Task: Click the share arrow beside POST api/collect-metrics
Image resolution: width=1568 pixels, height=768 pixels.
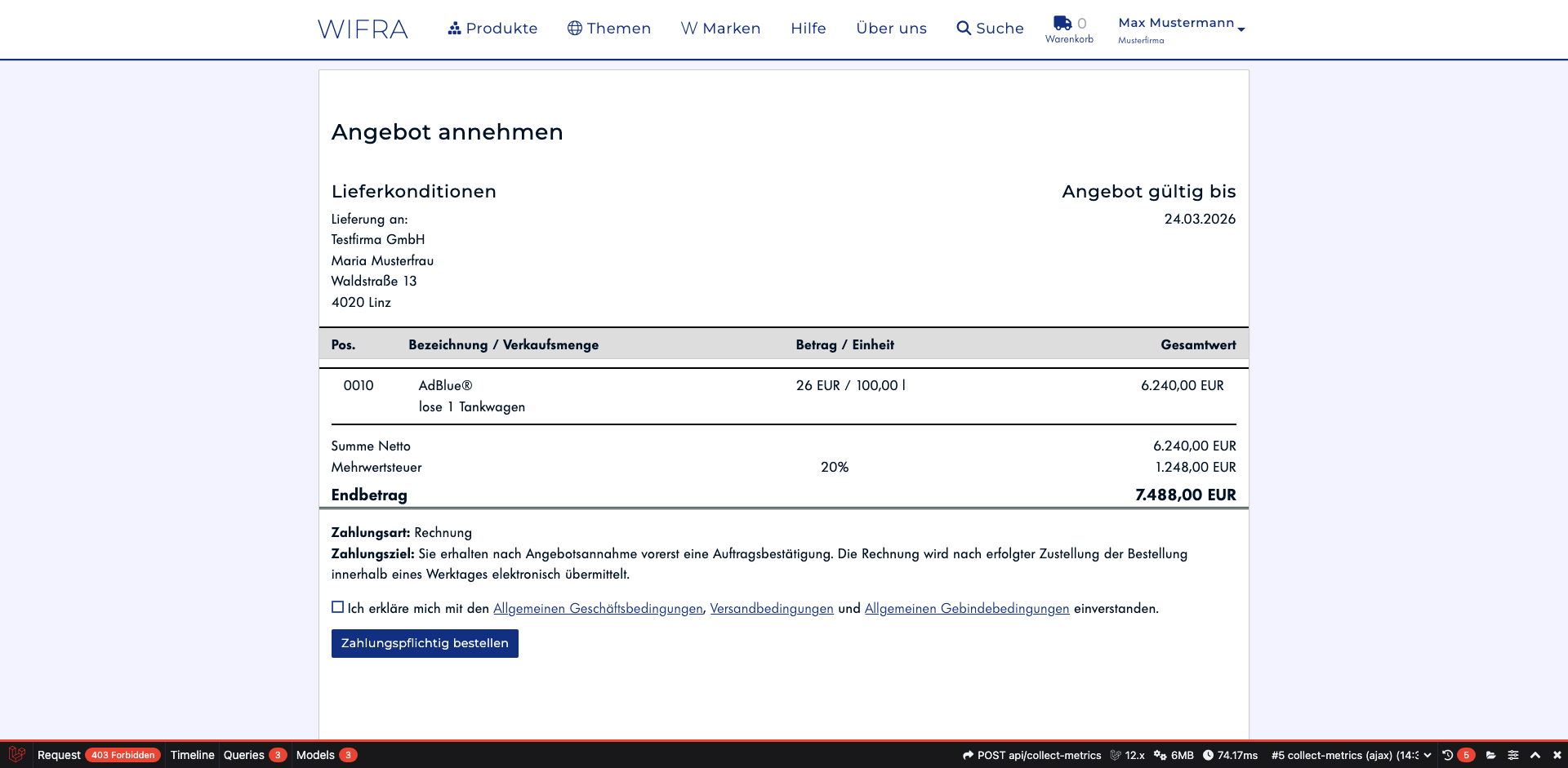Action: click(969, 755)
